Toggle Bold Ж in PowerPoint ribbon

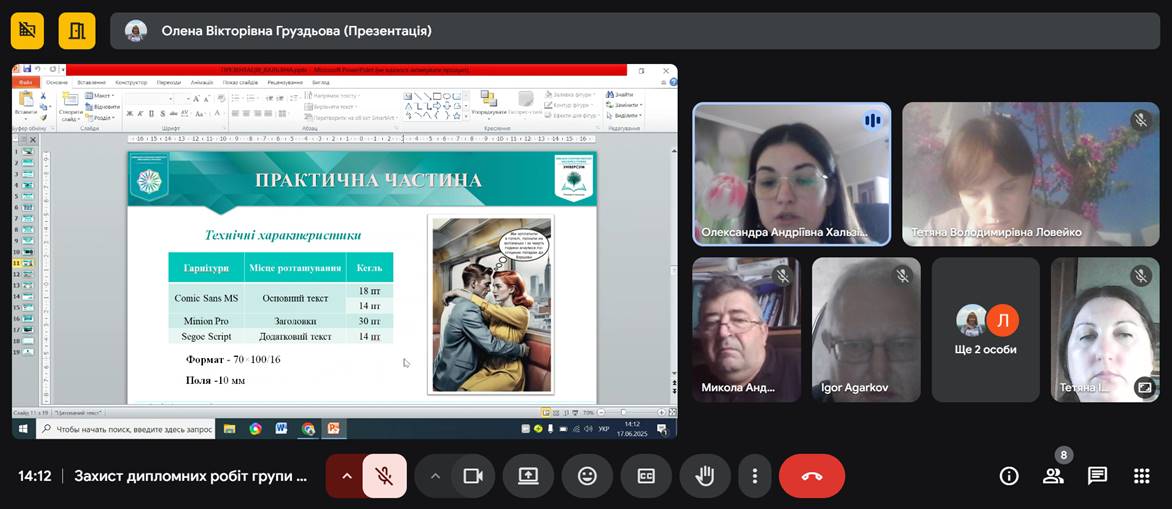click(129, 114)
